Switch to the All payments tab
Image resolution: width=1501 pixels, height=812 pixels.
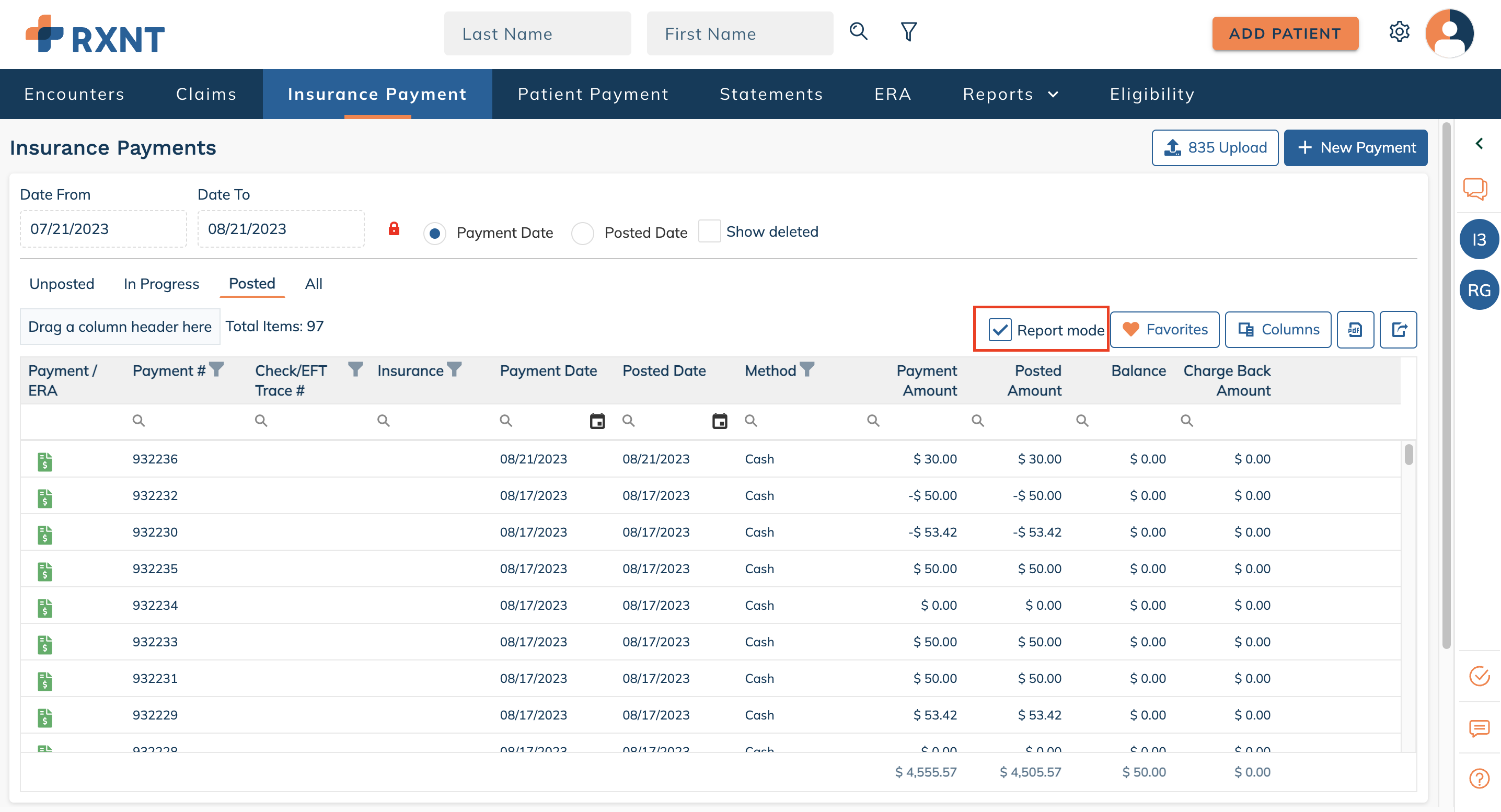pyautogui.click(x=314, y=284)
